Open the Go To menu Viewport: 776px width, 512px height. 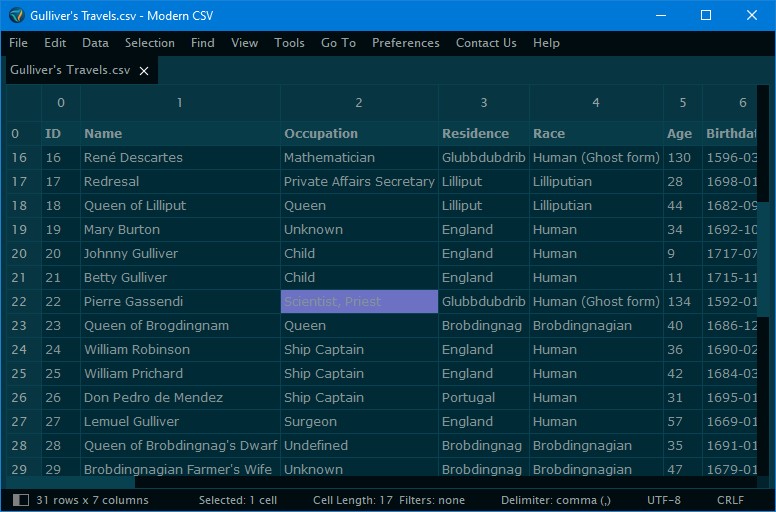(339, 43)
